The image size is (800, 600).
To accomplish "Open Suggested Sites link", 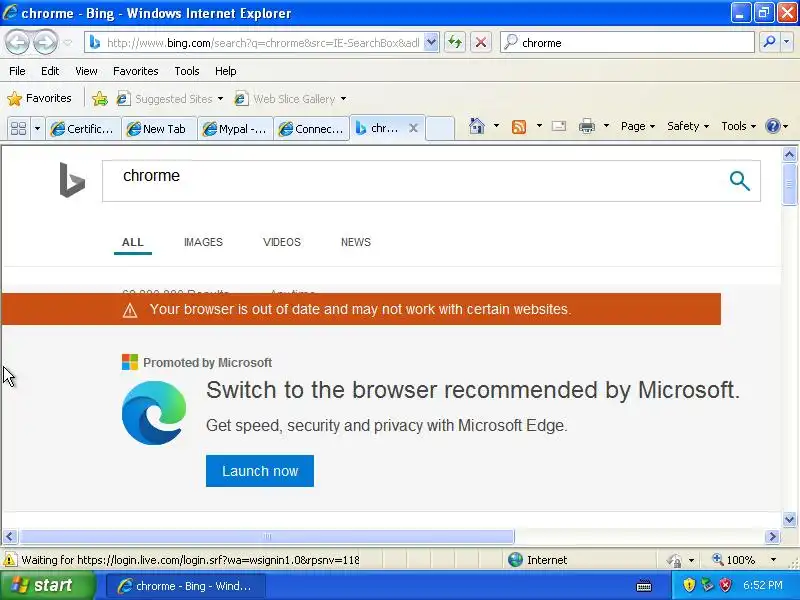I will [170, 98].
